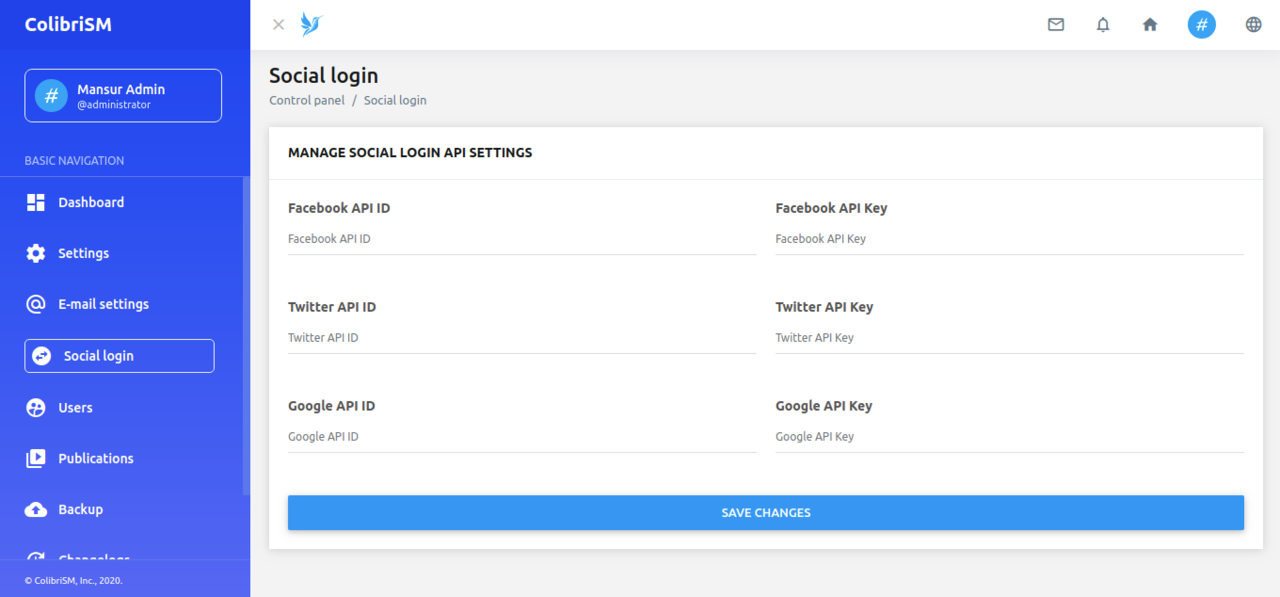Click the Manage Social Login API Settings heading
1280x597 pixels.
(x=410, y=153)
